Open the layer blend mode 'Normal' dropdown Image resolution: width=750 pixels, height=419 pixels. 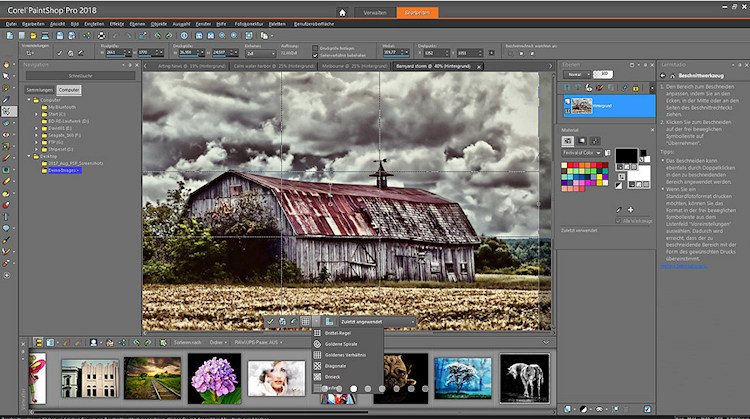(576, 74)
